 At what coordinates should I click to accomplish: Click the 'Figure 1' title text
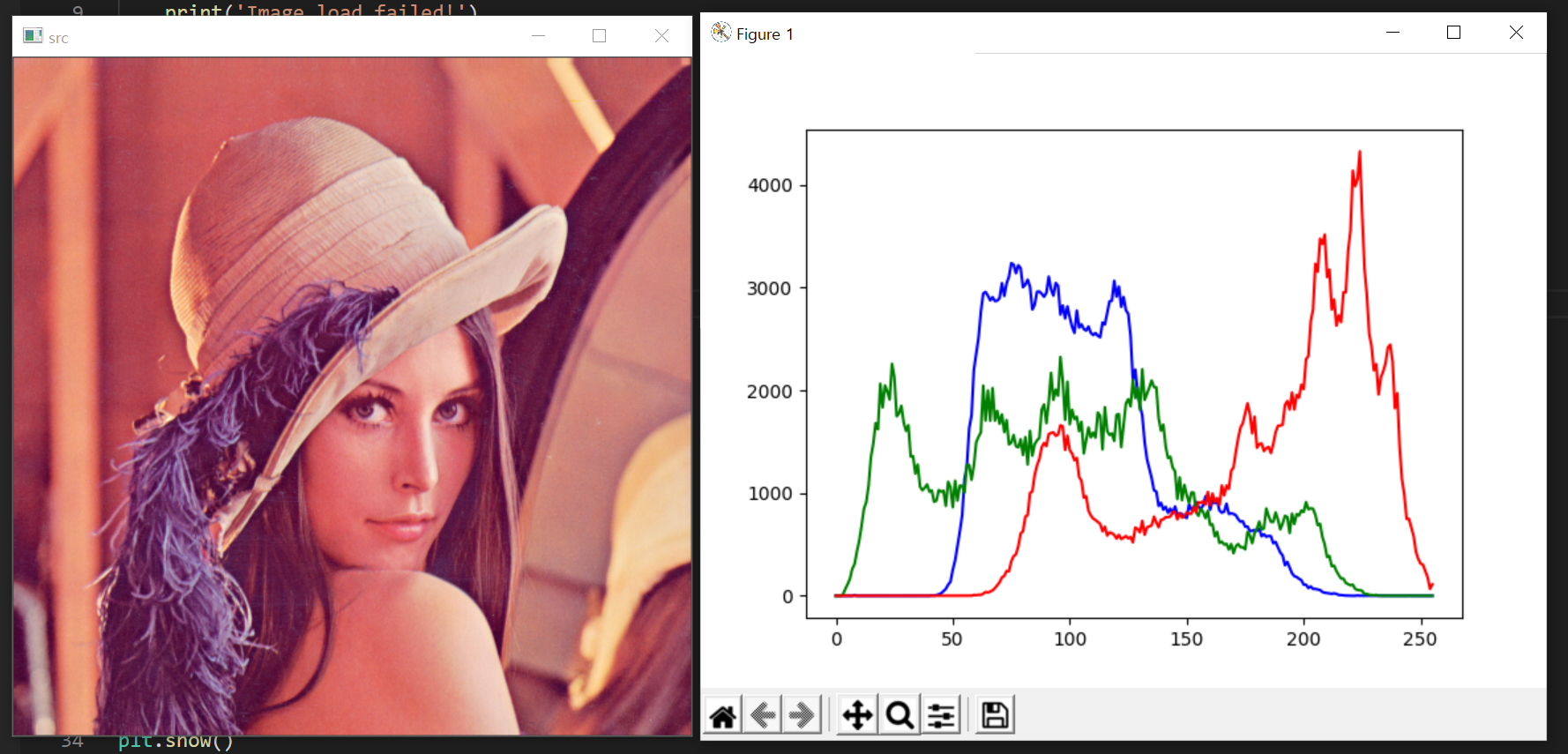[x=765, y=34]
